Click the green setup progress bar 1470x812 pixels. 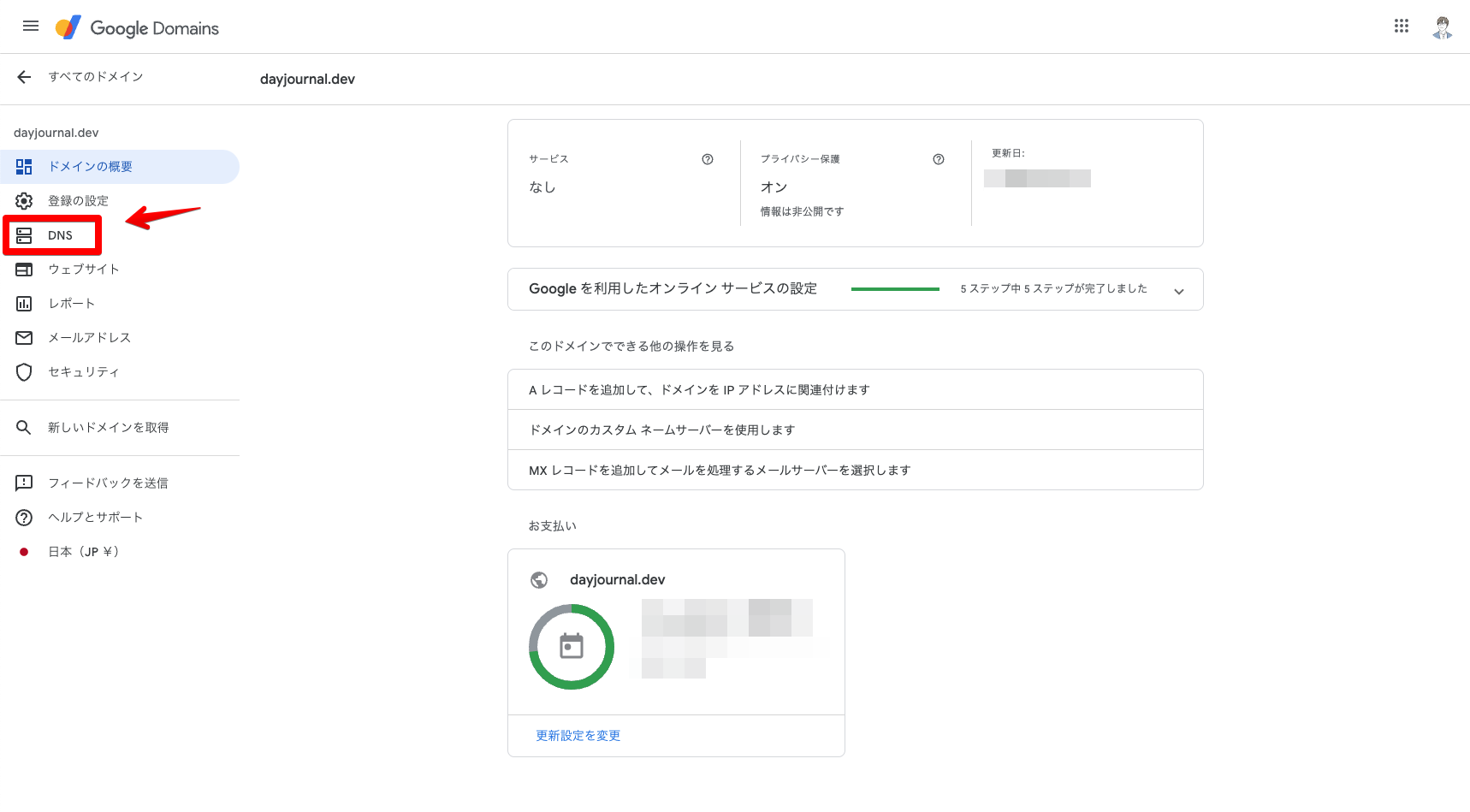[895, 289]
